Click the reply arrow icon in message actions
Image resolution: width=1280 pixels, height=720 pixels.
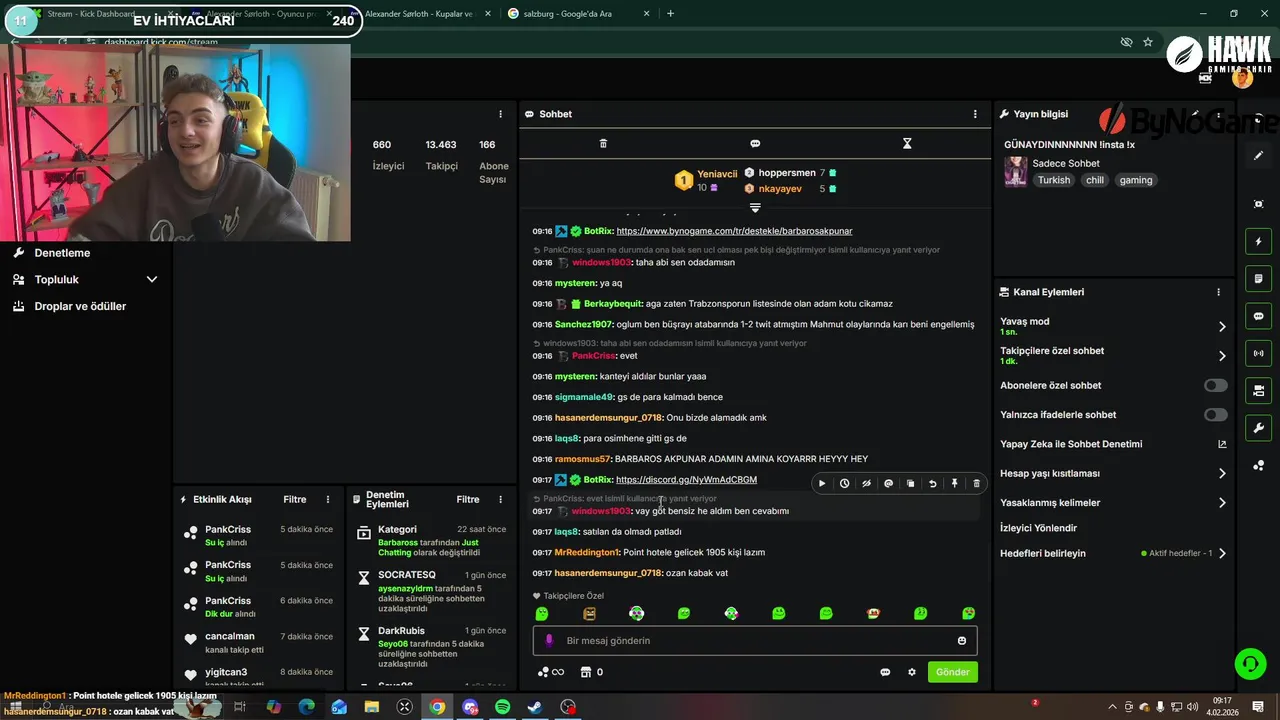(x=932, y=484)
